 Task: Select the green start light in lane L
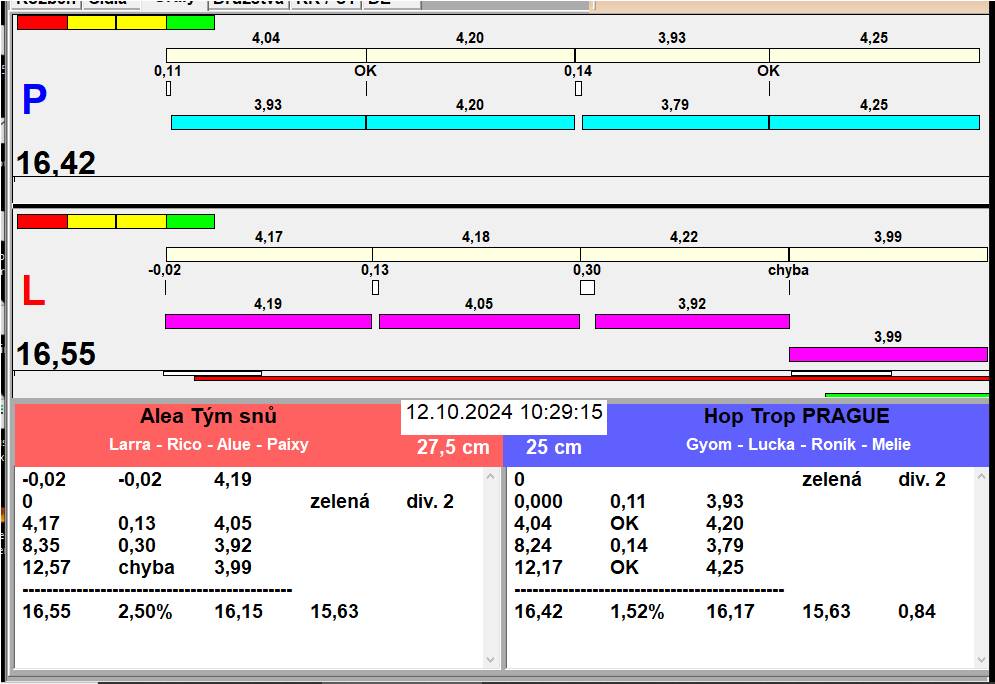(190, 221)
